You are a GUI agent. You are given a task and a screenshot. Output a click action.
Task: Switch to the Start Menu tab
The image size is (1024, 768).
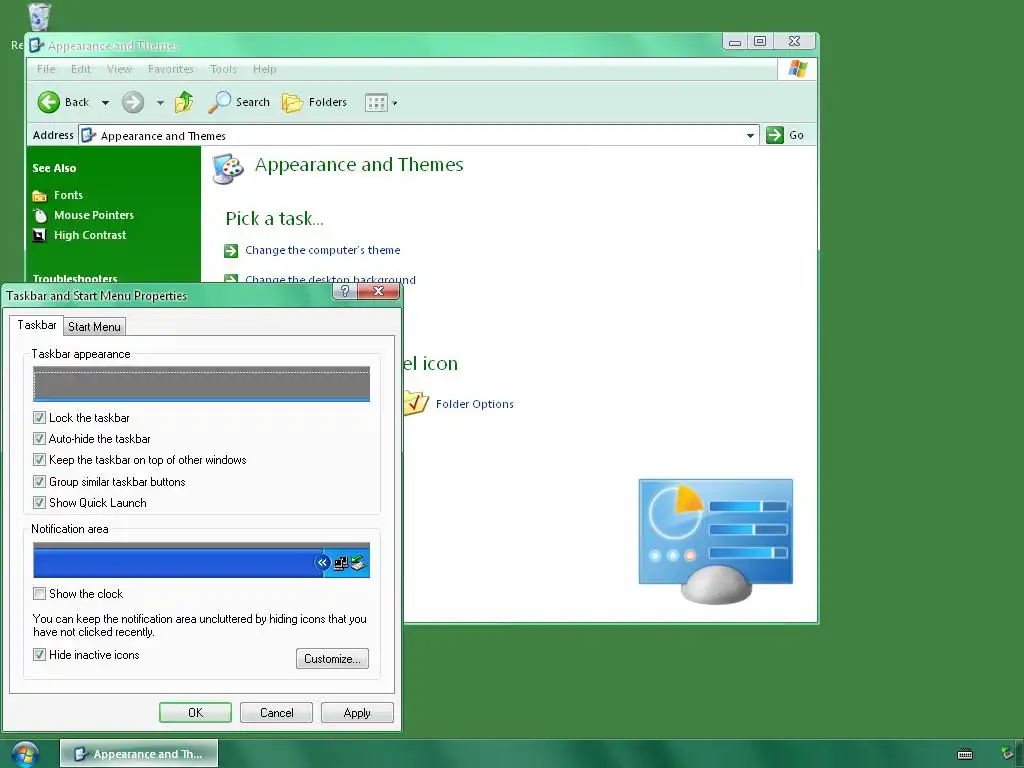click(94, 327)
